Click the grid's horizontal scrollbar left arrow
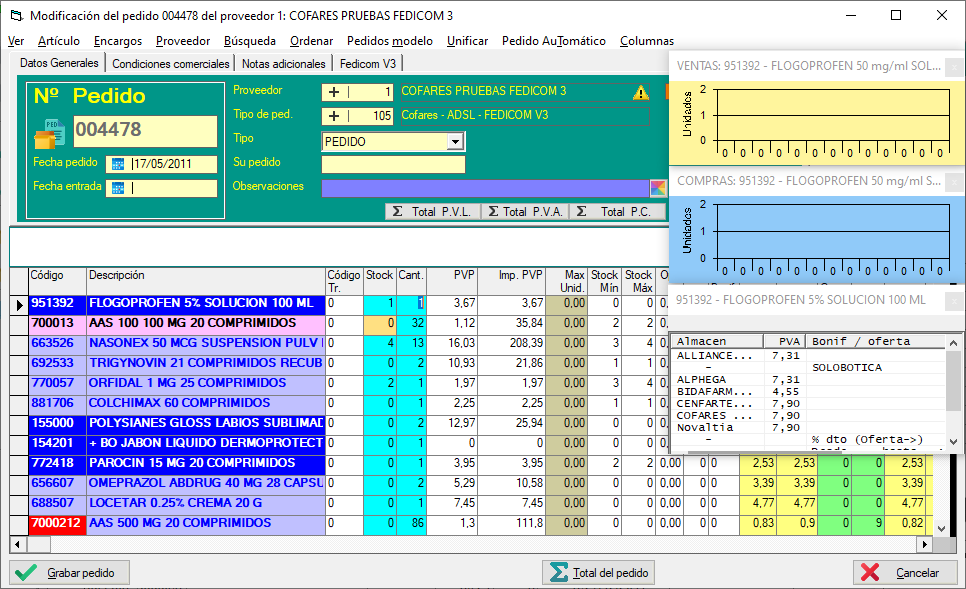Screen dimensions: 966x589 click(17, 545)
